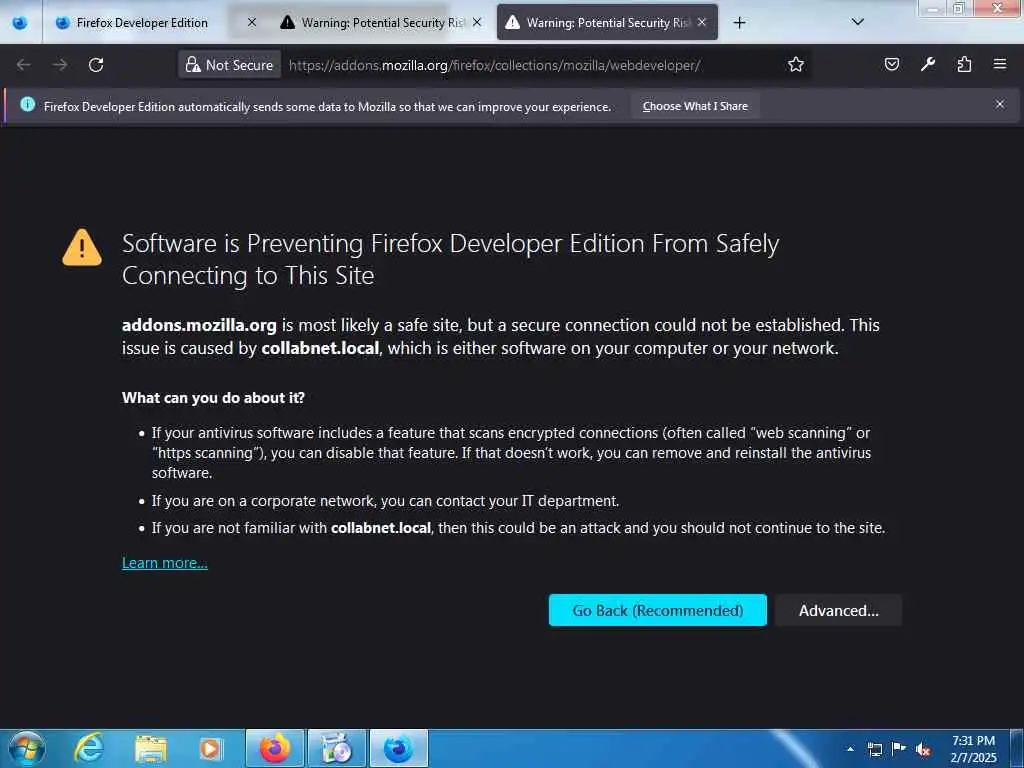Switch to first Warning: Potential Security Risk tab
1024x768 pixels.
click(x=382, y=23)
